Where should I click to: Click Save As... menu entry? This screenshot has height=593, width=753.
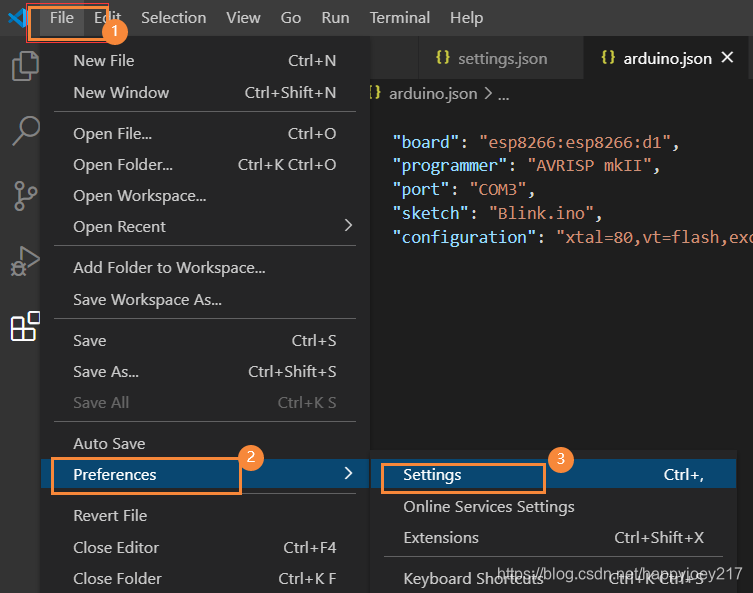[205, 372]
